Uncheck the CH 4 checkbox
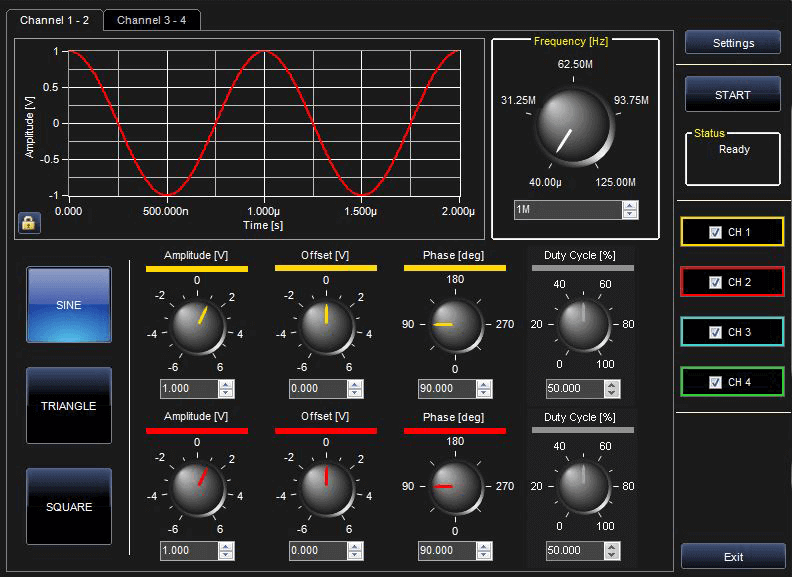The height and width of the screenshot is (577, 792). pos(714,382)
